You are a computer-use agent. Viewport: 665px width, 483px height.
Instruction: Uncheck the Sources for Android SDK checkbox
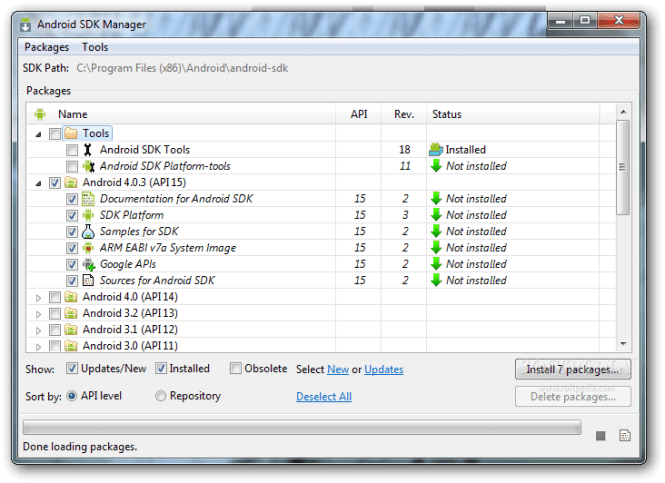[x=72, y=281]
